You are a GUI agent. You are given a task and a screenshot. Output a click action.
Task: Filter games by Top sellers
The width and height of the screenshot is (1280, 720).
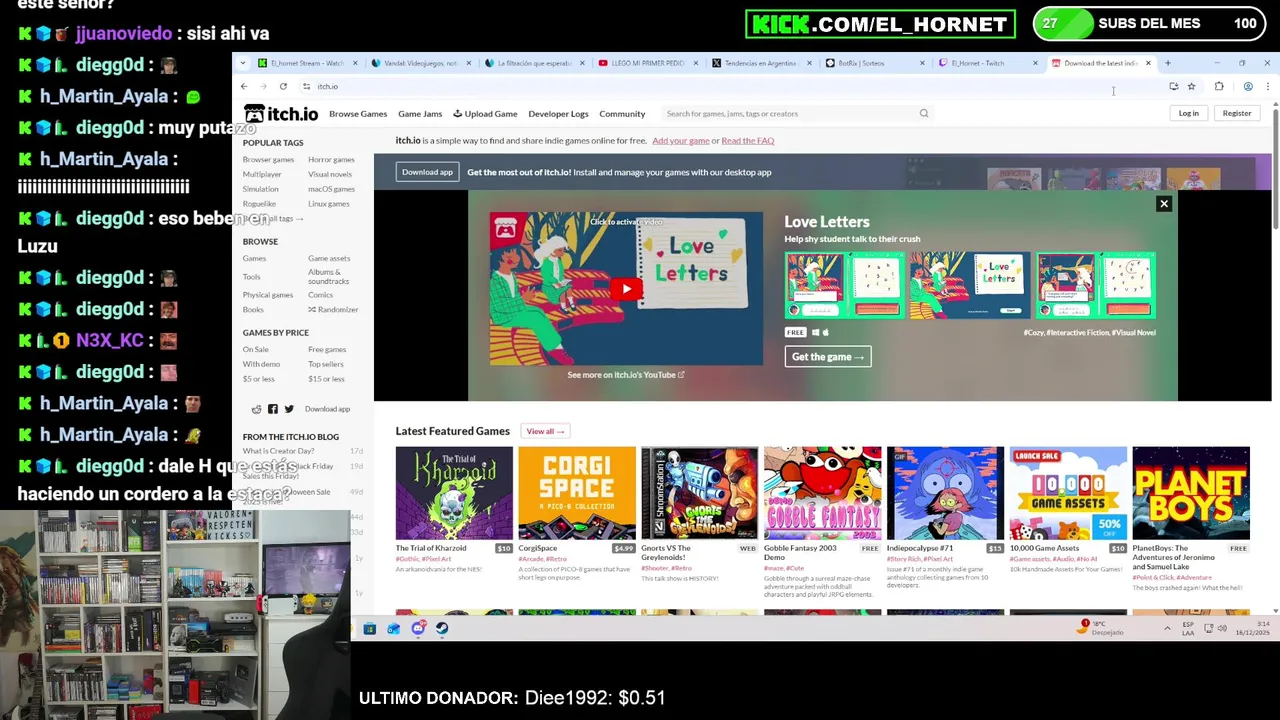tap(326, 364)
